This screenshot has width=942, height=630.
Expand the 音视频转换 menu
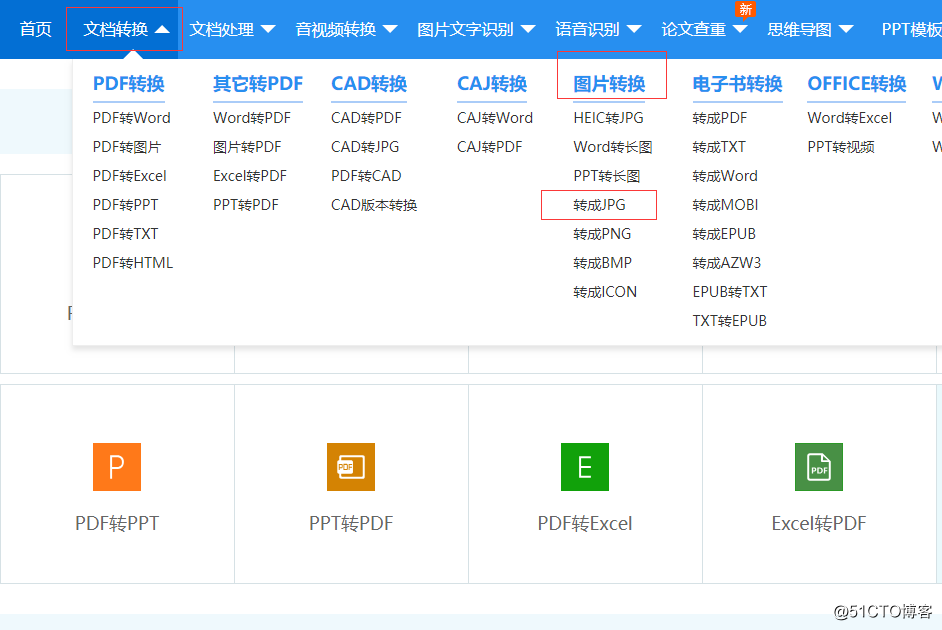[x=346, y=29]
